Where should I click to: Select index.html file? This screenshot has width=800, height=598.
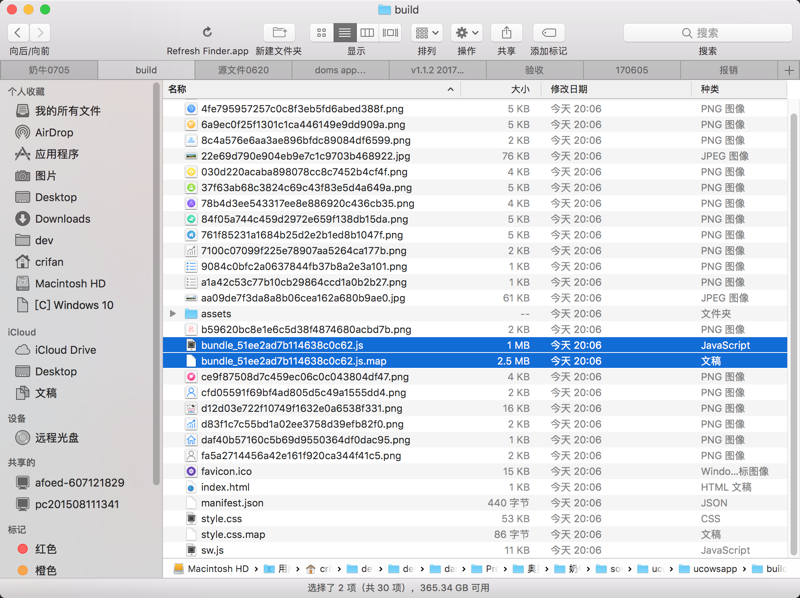point(475,487)
